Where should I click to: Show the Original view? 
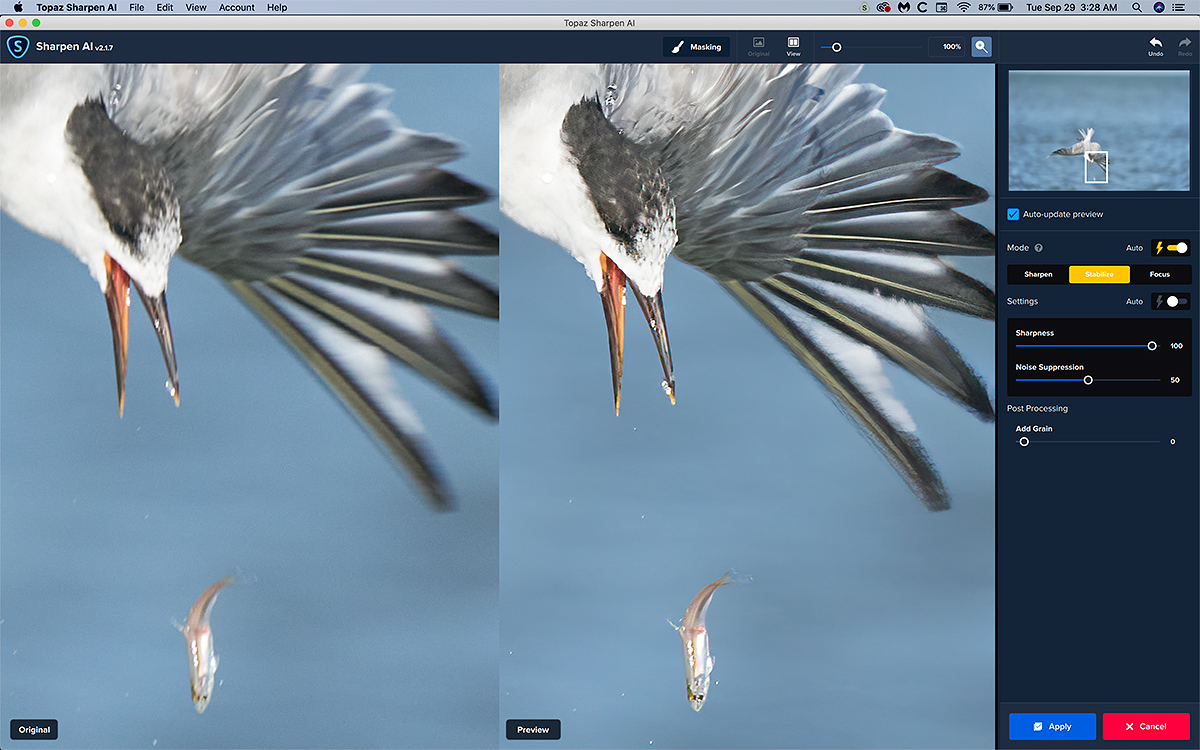pos(759,47)
